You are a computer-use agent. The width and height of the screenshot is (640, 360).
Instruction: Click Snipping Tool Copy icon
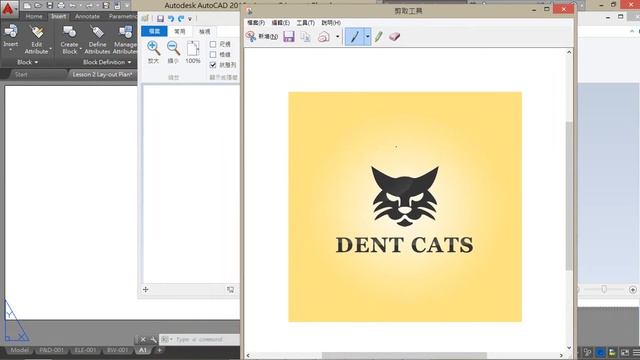point(305,37)
